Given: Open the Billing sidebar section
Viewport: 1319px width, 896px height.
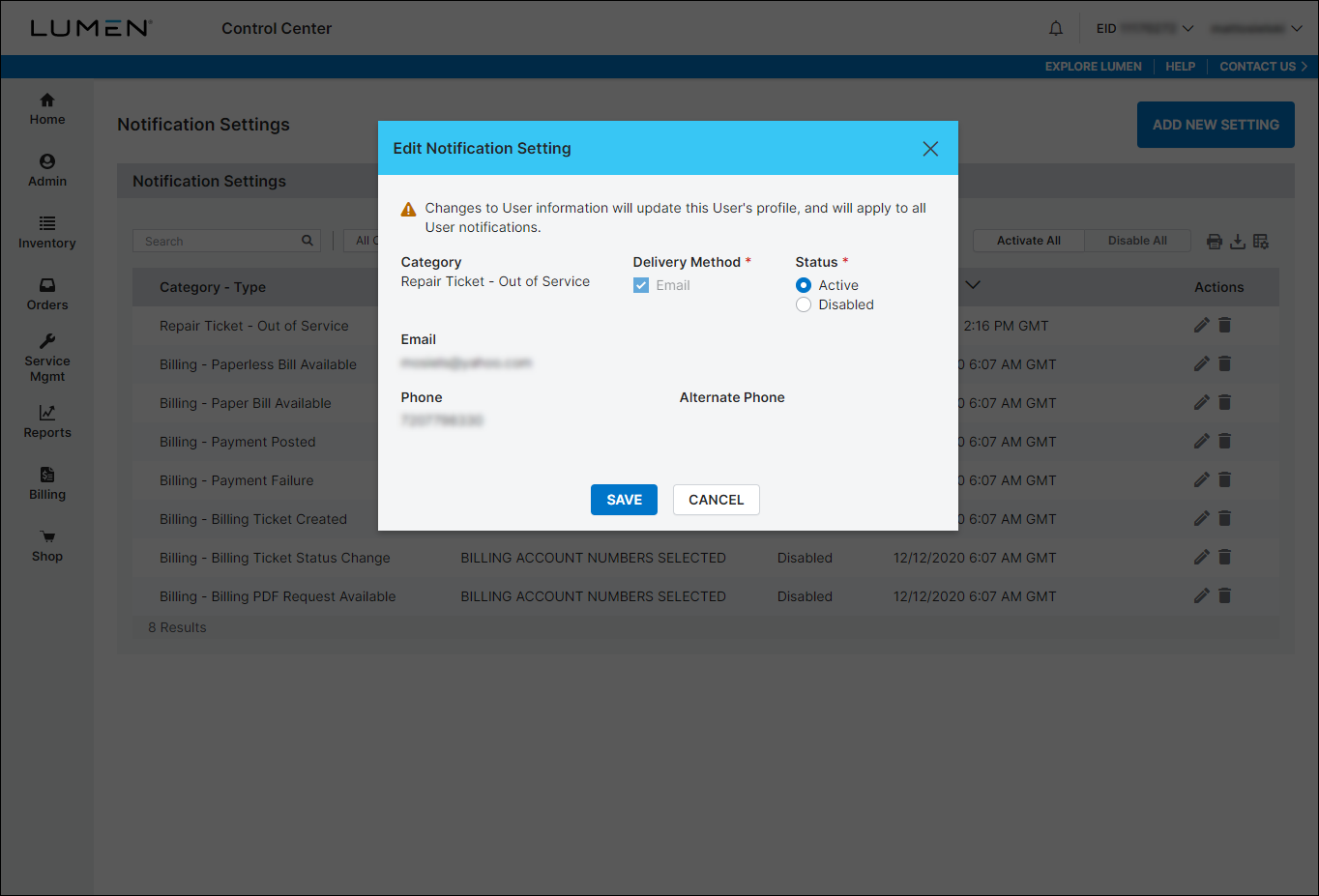Looking at the screenshot, I should pyautogui.click(x=47, y=484).
